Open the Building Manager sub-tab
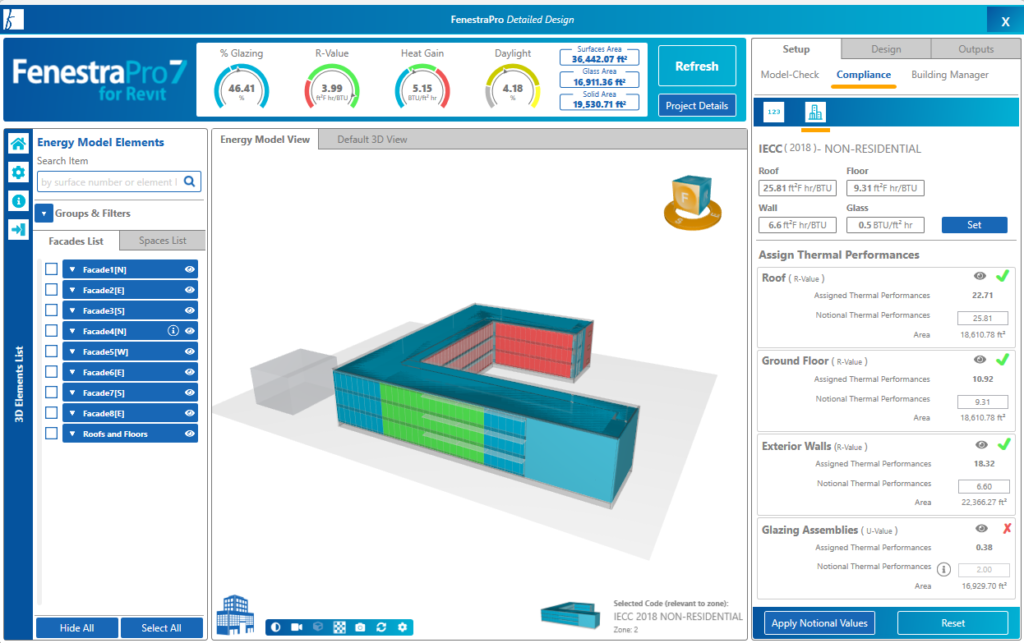The image size is (1024, 643). coord(950,74)
